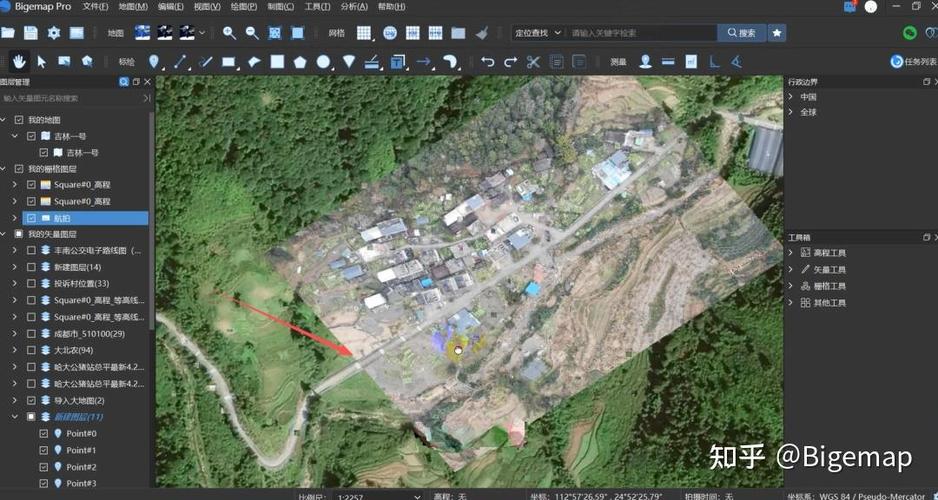Click the undo arrow icon
This screenshot has height=500, width=938.
[x=488, y=61]
